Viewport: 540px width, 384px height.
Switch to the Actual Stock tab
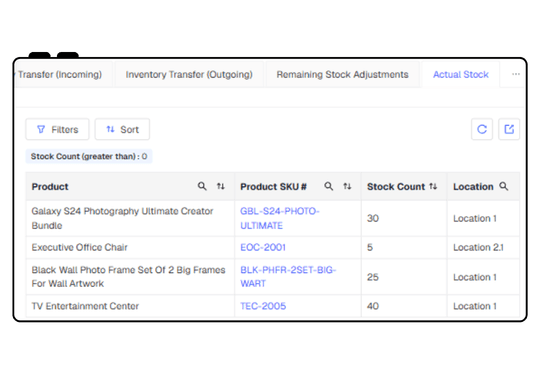460,74
